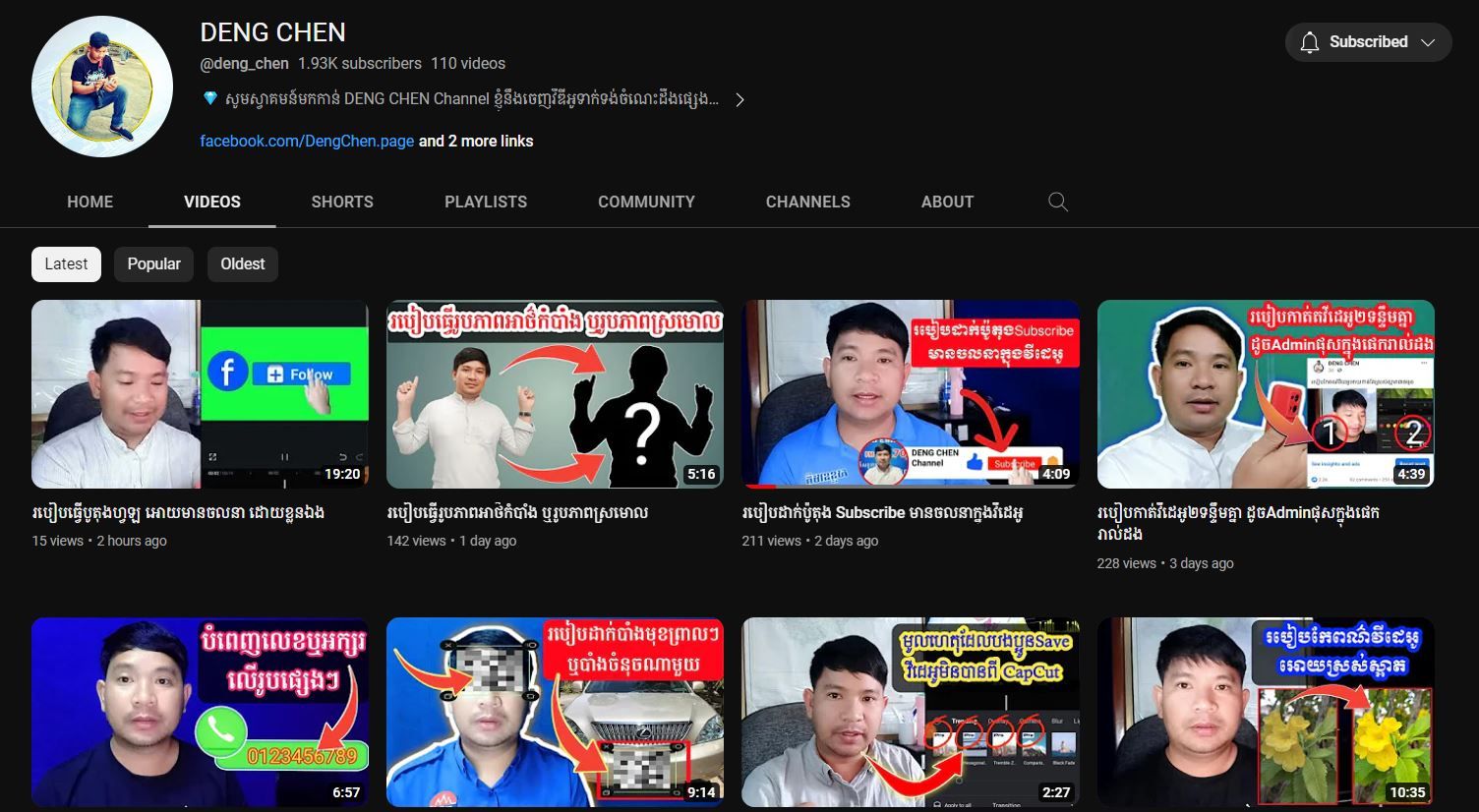Select the Latest sort chip
Viewport: 1479px width, 812px height.
pyautogui.click(x=66, y=263)
